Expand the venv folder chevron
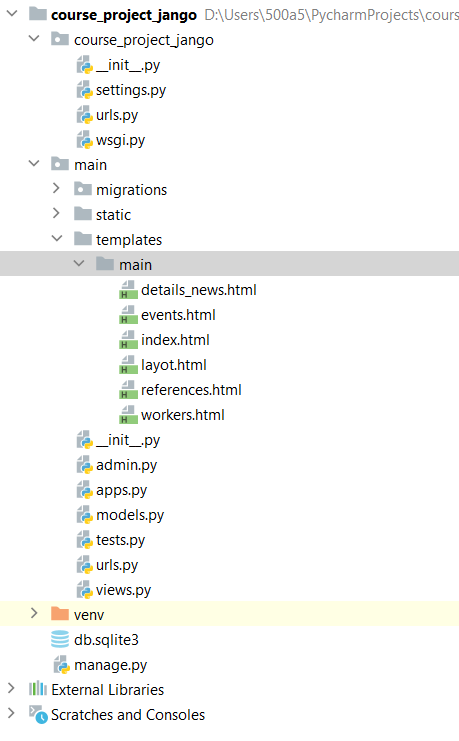 [x=34, y=613]
